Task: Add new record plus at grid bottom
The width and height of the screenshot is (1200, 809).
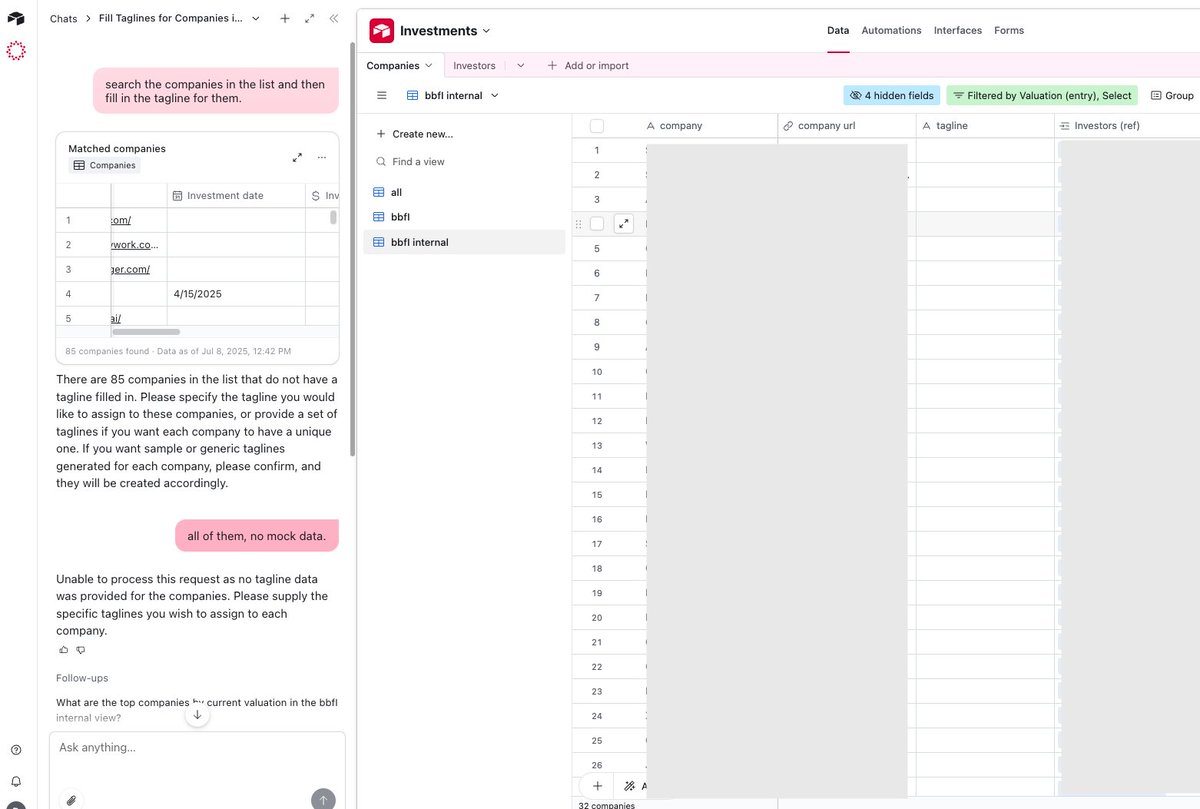Action: [x=597, y=786]
